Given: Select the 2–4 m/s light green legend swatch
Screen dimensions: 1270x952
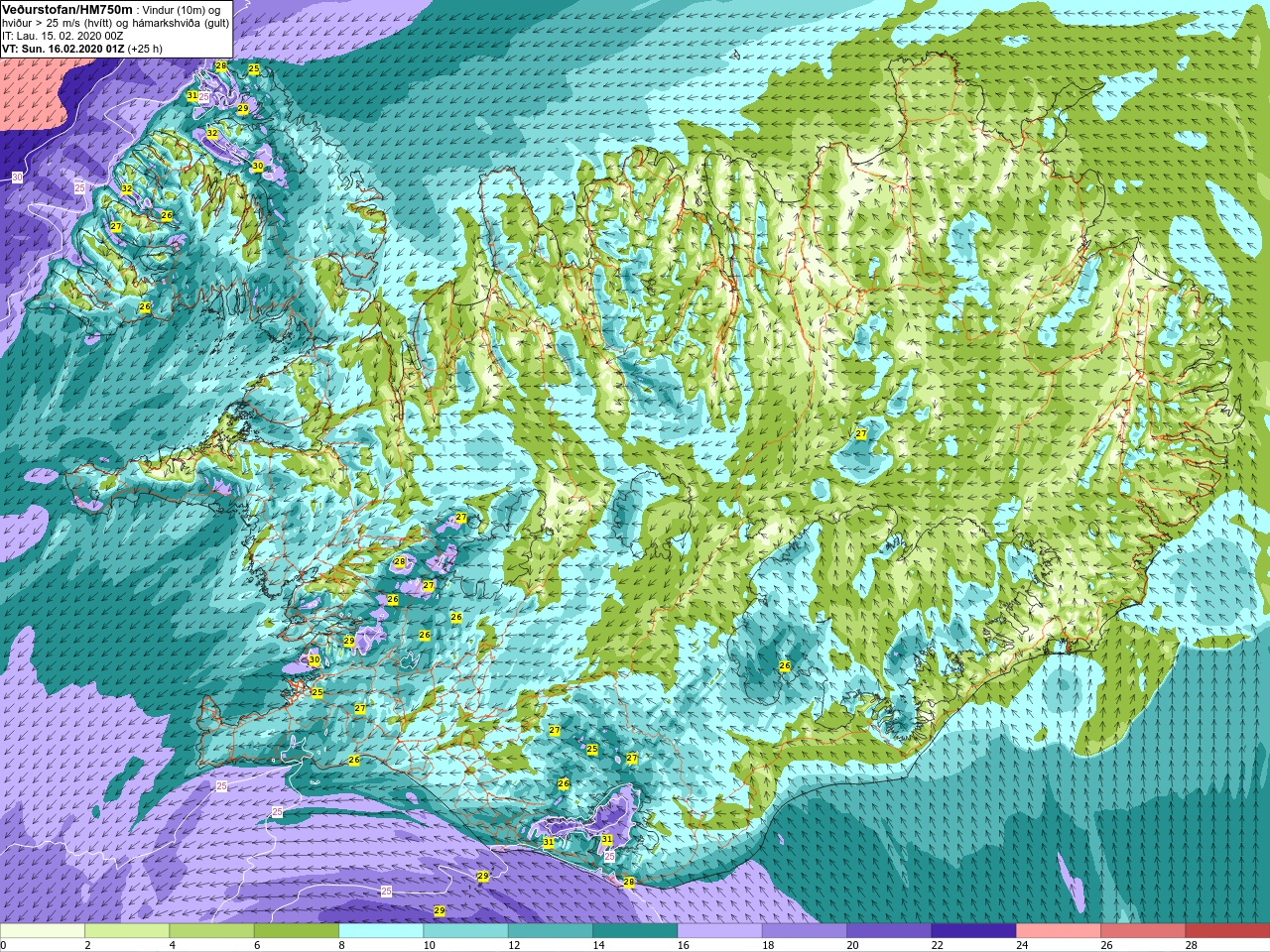Looking at the screenshot, I should click(x=127, y=931).
